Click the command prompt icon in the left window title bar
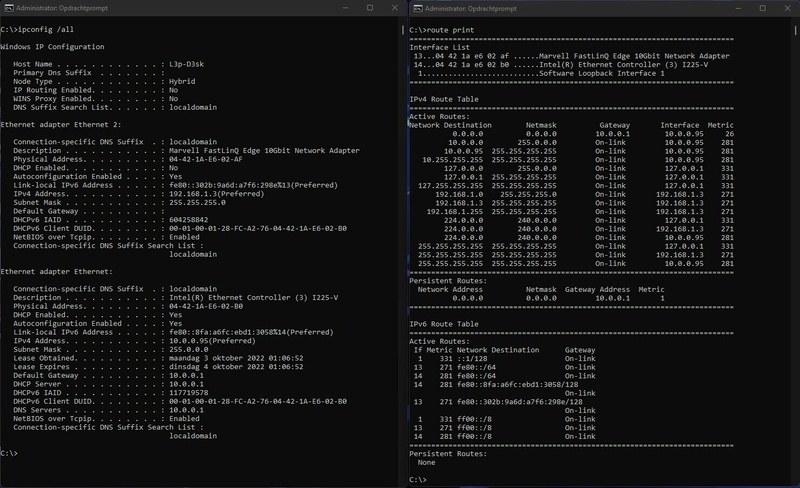Viewport: 800px width, 488px height. 9,8
